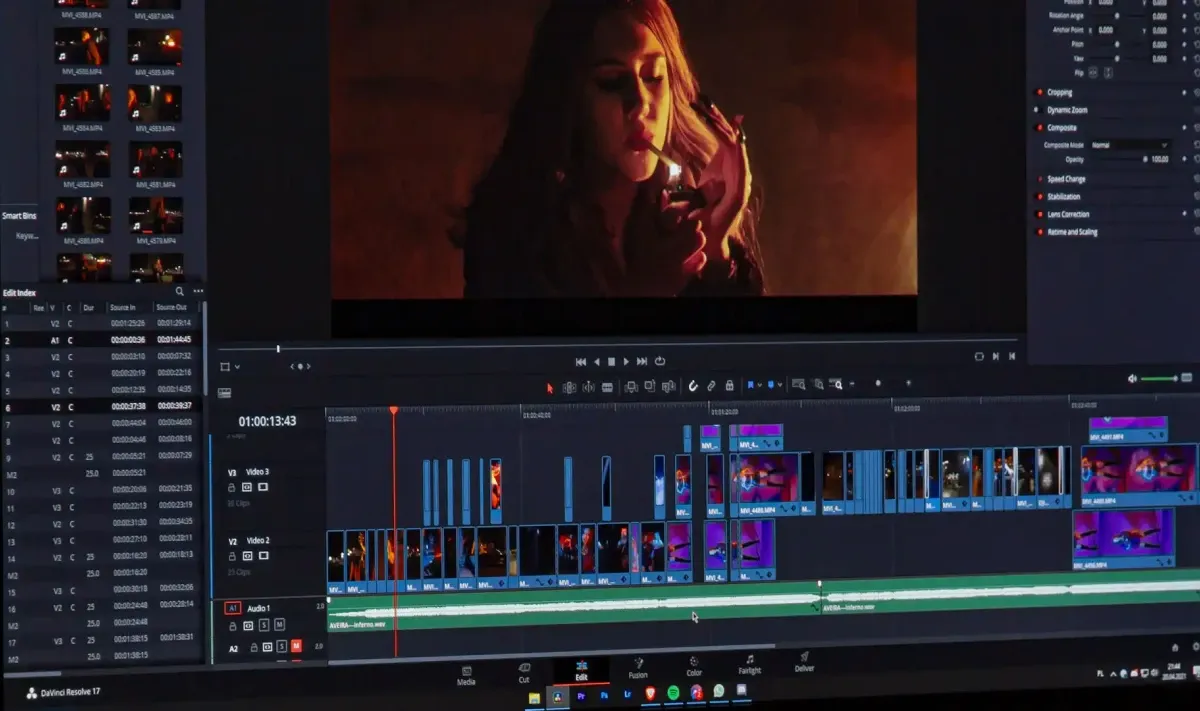Activate the Blade edit mode tool
This screenshot has height=711, width=1200.
point(607,387)
